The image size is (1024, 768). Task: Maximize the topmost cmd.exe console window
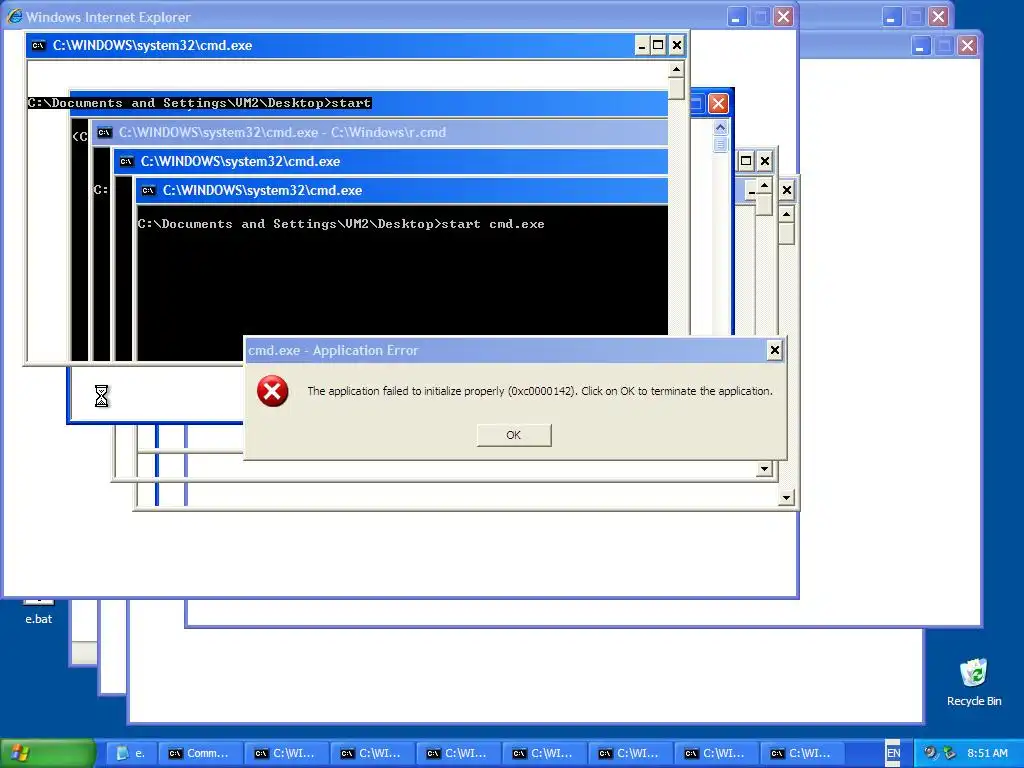tap(658, 45)
